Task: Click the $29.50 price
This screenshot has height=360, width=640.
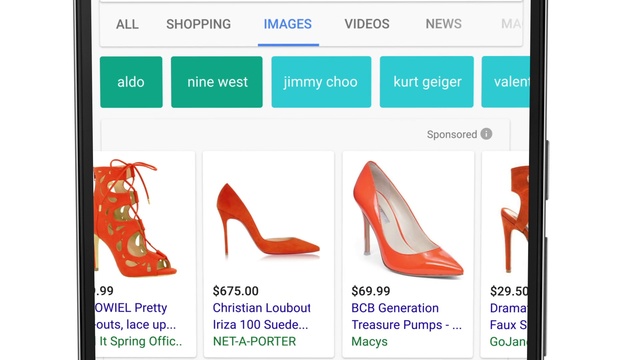Action: [x=509, y=291]
